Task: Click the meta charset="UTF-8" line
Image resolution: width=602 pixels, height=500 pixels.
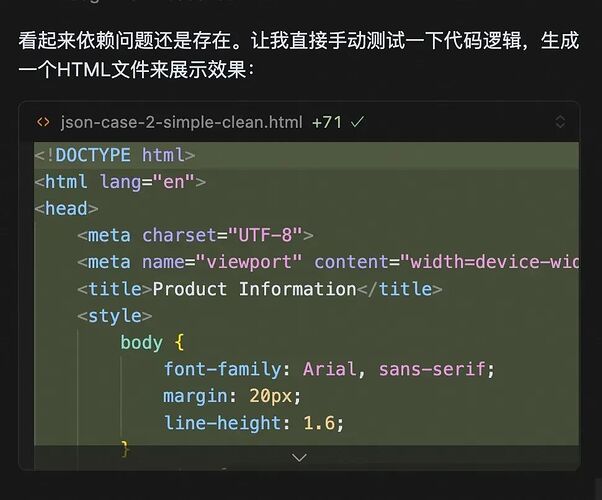Action: click(x=195, y=235)
